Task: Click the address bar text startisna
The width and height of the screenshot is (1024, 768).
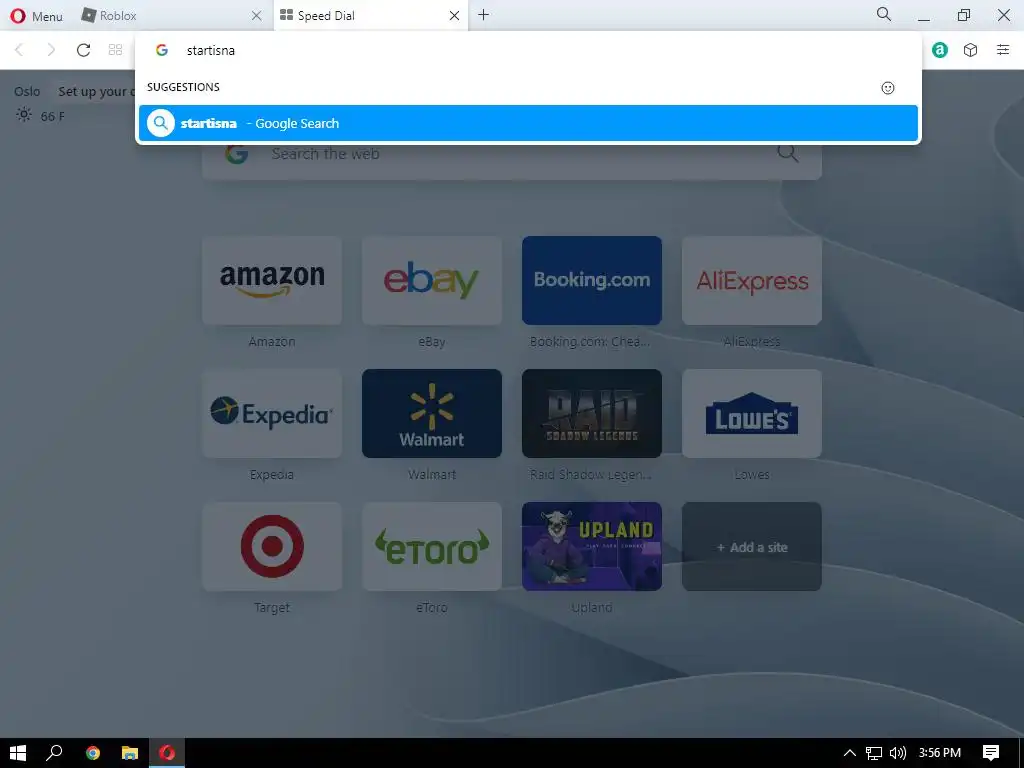Action: pyautogui.click(x=210, y=50)
